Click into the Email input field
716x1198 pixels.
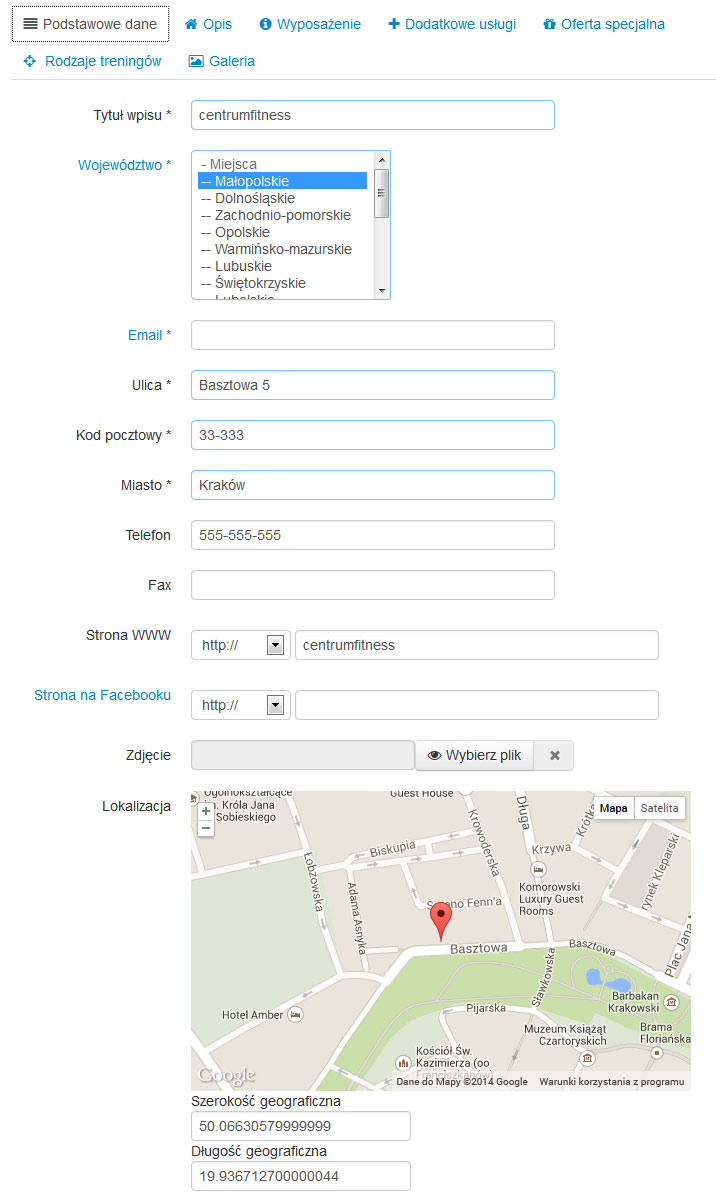click(372, 336)
